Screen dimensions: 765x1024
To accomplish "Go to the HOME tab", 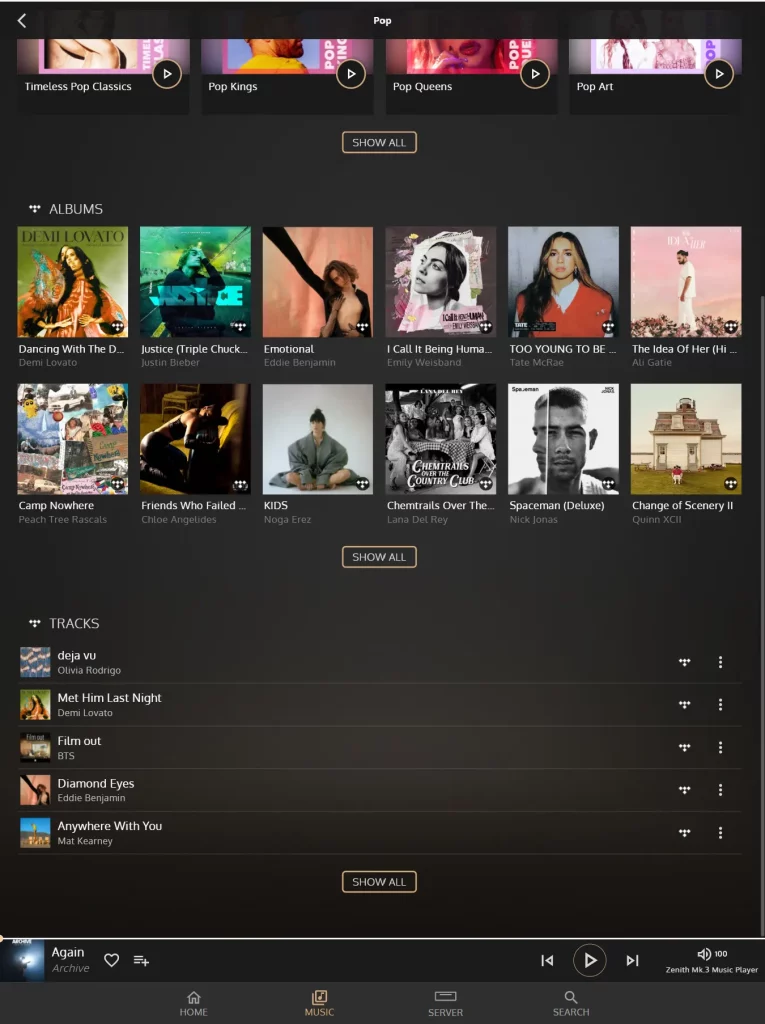I will tap(193, 1003).
